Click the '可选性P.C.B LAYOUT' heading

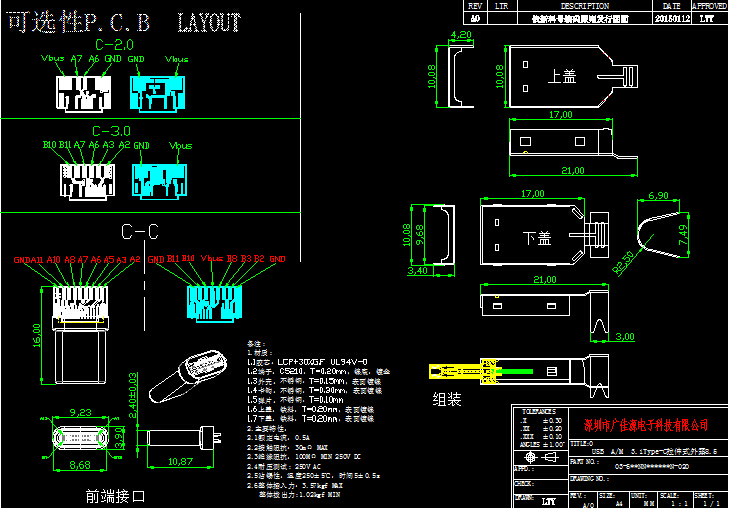point(124,22)
